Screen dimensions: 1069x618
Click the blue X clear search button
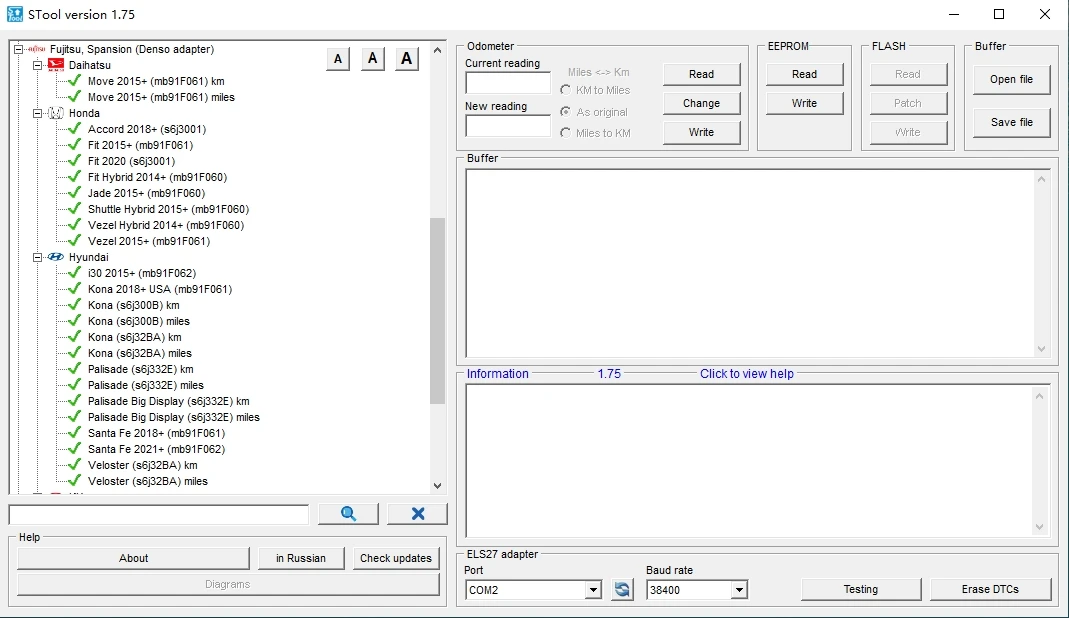tap(417, 514)
